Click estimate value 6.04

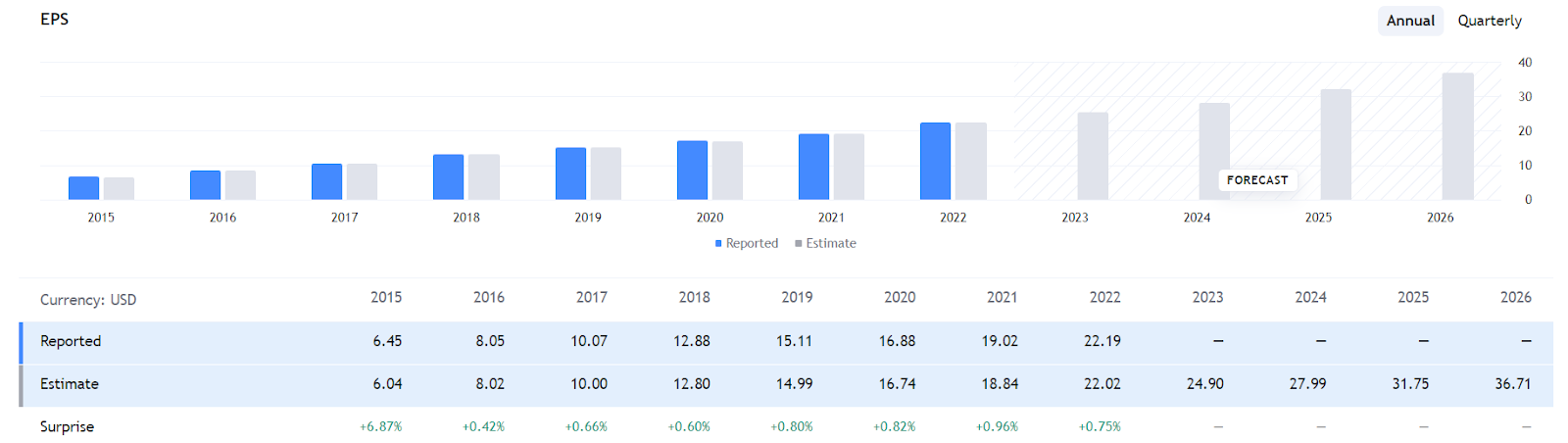coord(387,384)
